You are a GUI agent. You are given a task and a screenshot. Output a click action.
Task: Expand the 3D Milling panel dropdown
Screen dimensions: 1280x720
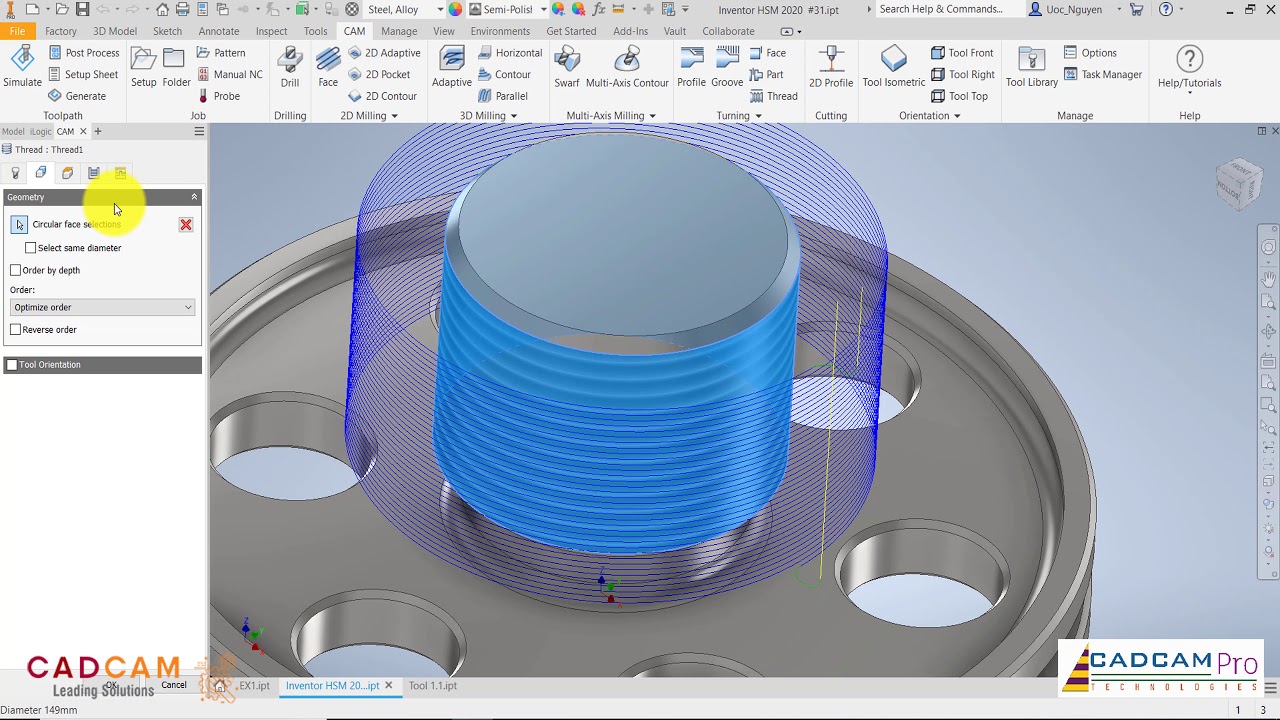[514, 116]
